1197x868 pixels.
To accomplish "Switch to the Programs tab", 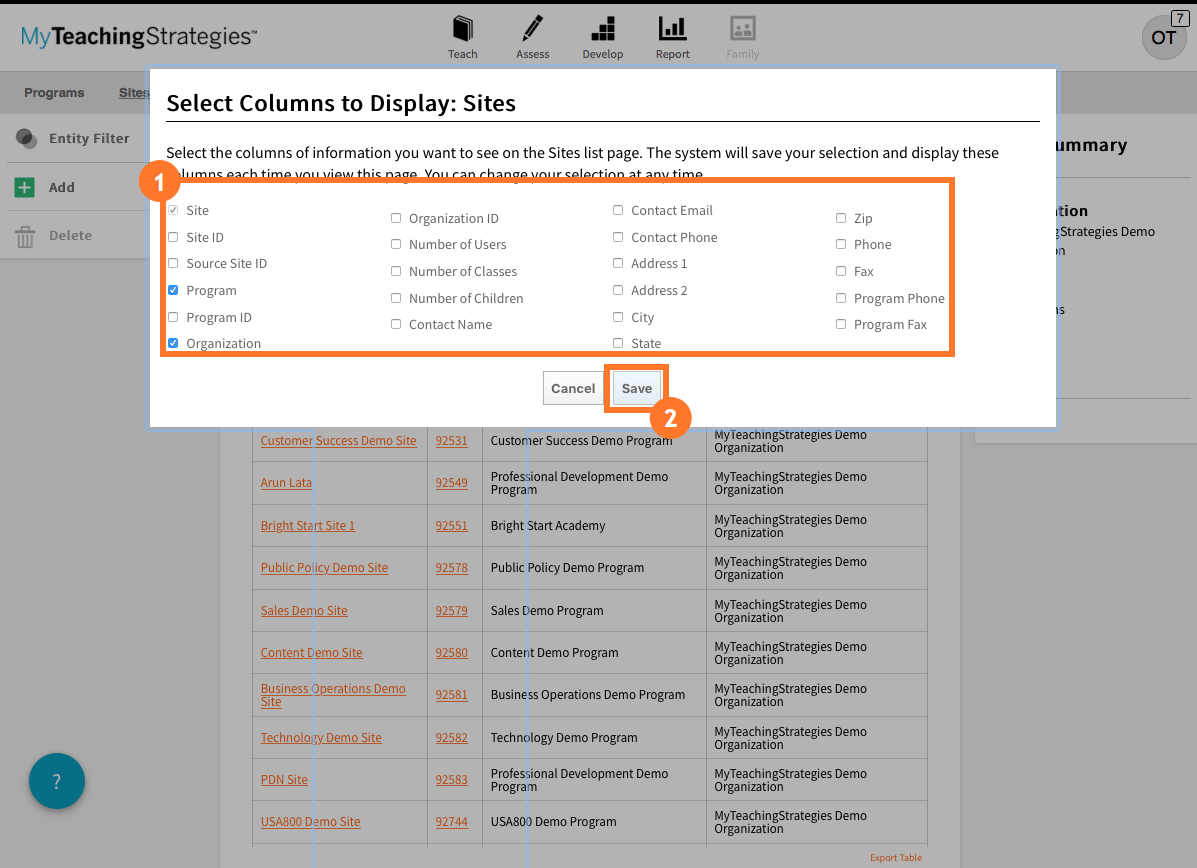I will point(54,92).
